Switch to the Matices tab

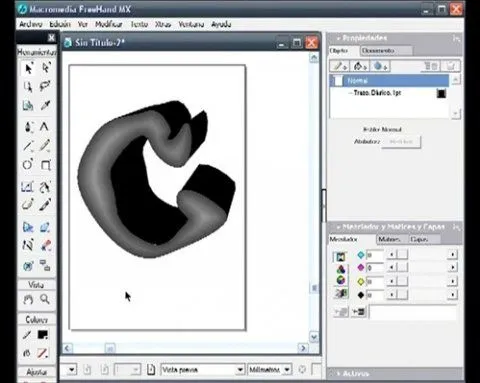[x=392, y=239]
